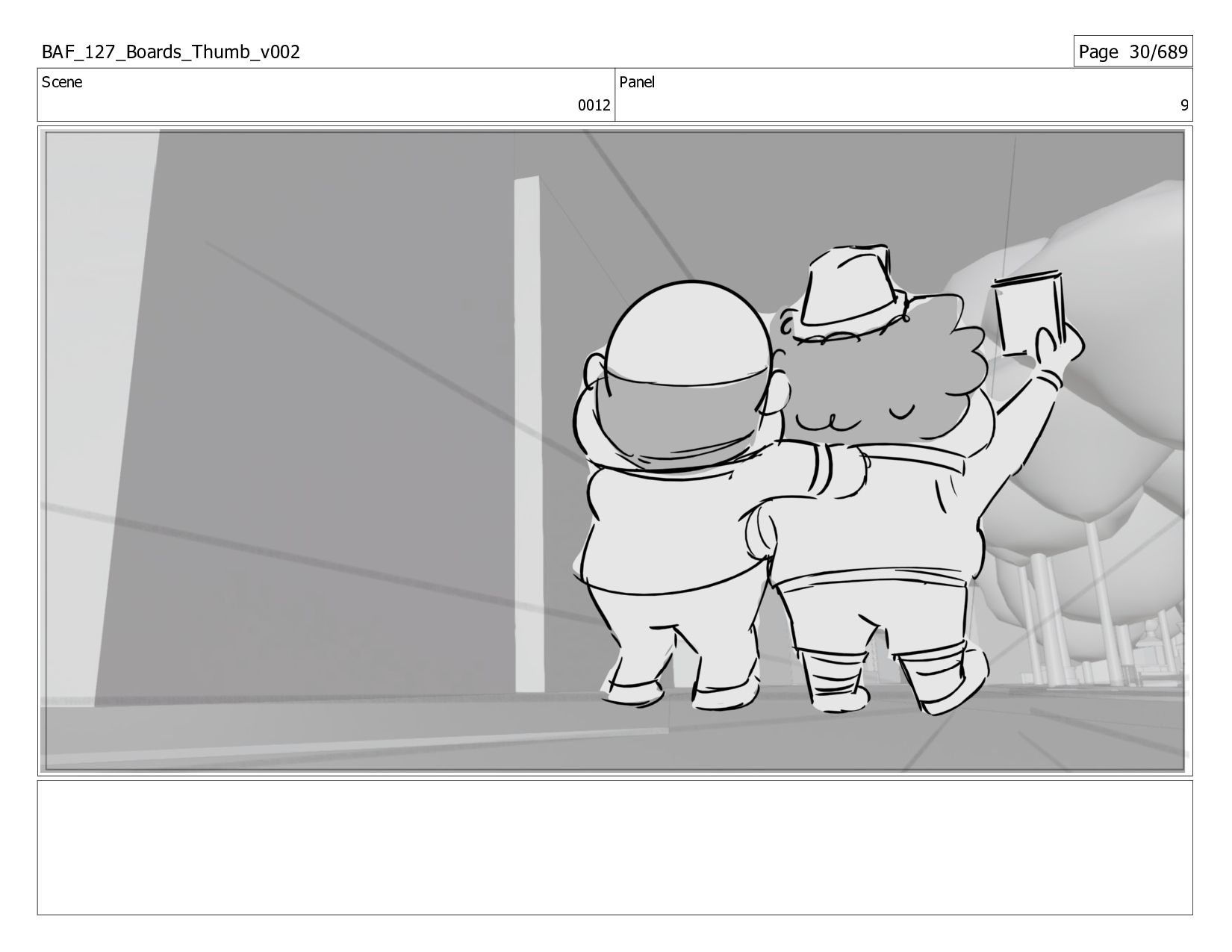Click the Panel label
1232x952 pixels.
pos(637,82)
